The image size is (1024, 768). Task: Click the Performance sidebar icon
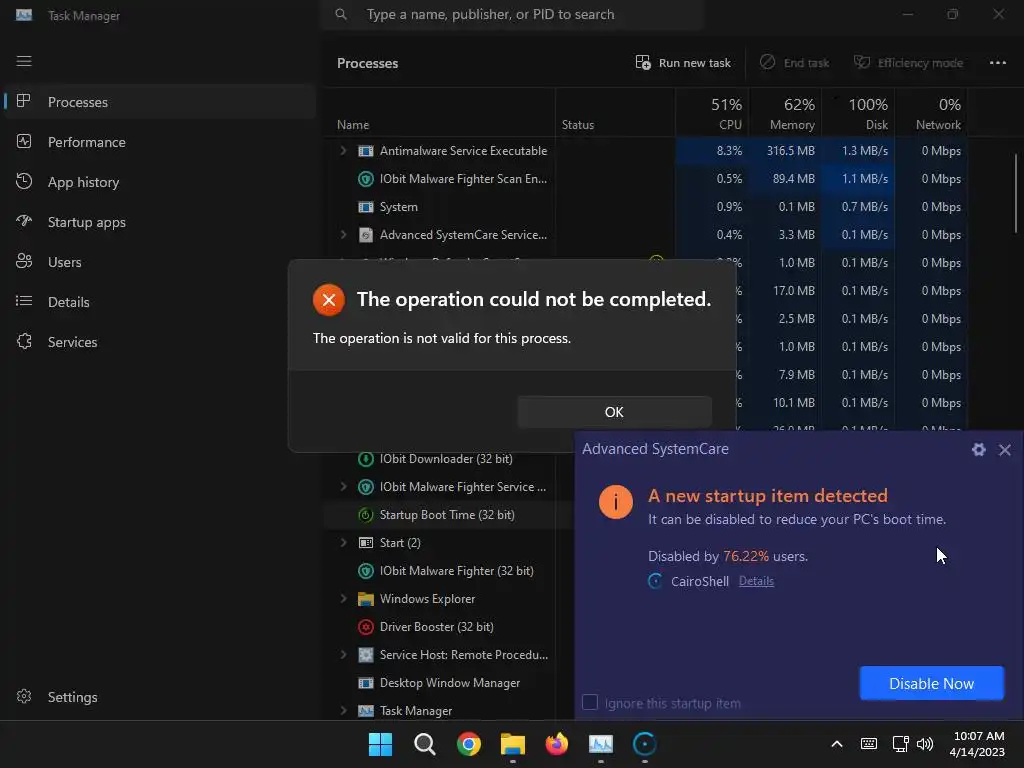(x=24, y=141)
